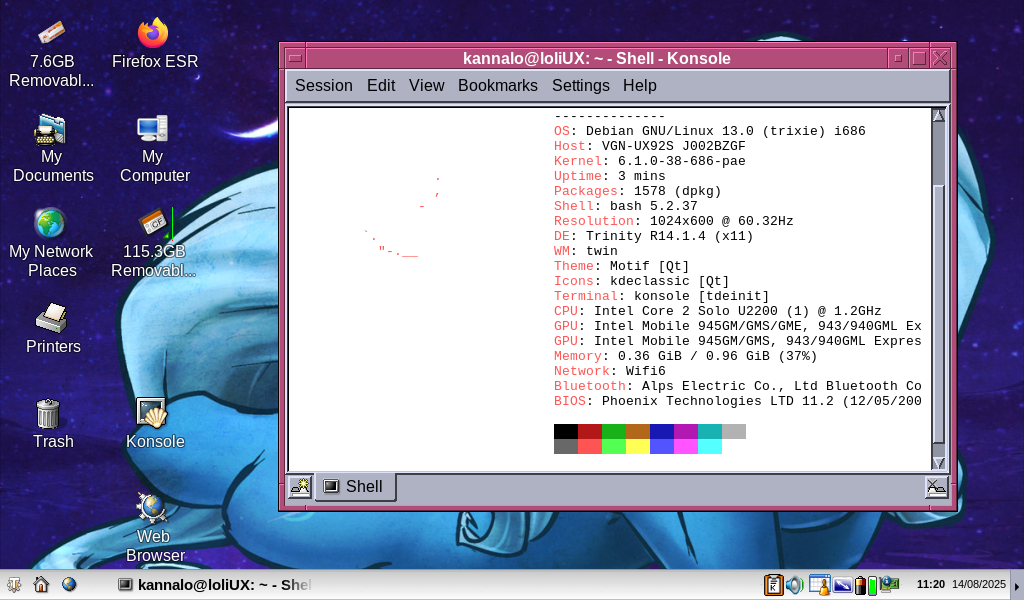Open the View menu
Image resolution: width=1024 pixels, height=600 pixels.
[426, 86]
